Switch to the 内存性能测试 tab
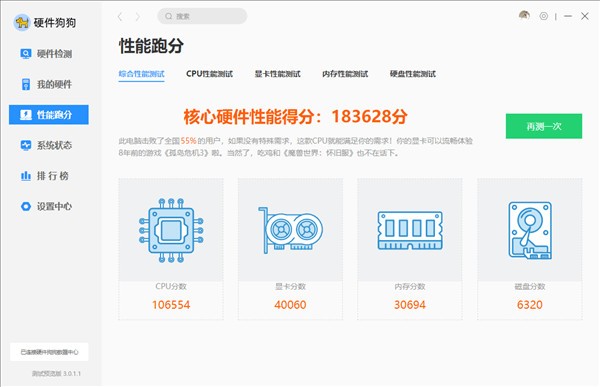Screen dimensions: 600x387 [x=345, y=74]
